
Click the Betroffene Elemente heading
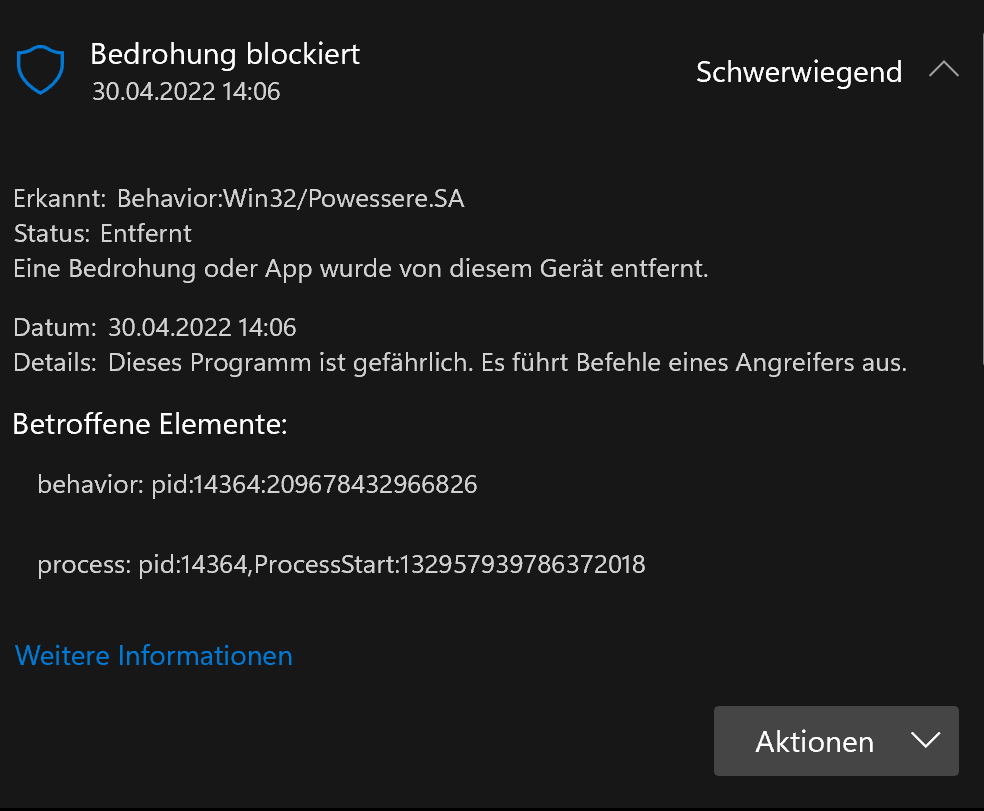point(150,424)
